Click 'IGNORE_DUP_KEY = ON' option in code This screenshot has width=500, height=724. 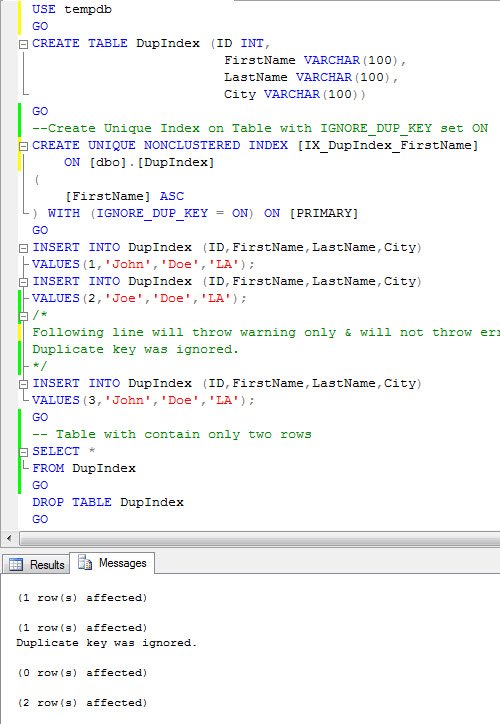[x=172, y=213]
